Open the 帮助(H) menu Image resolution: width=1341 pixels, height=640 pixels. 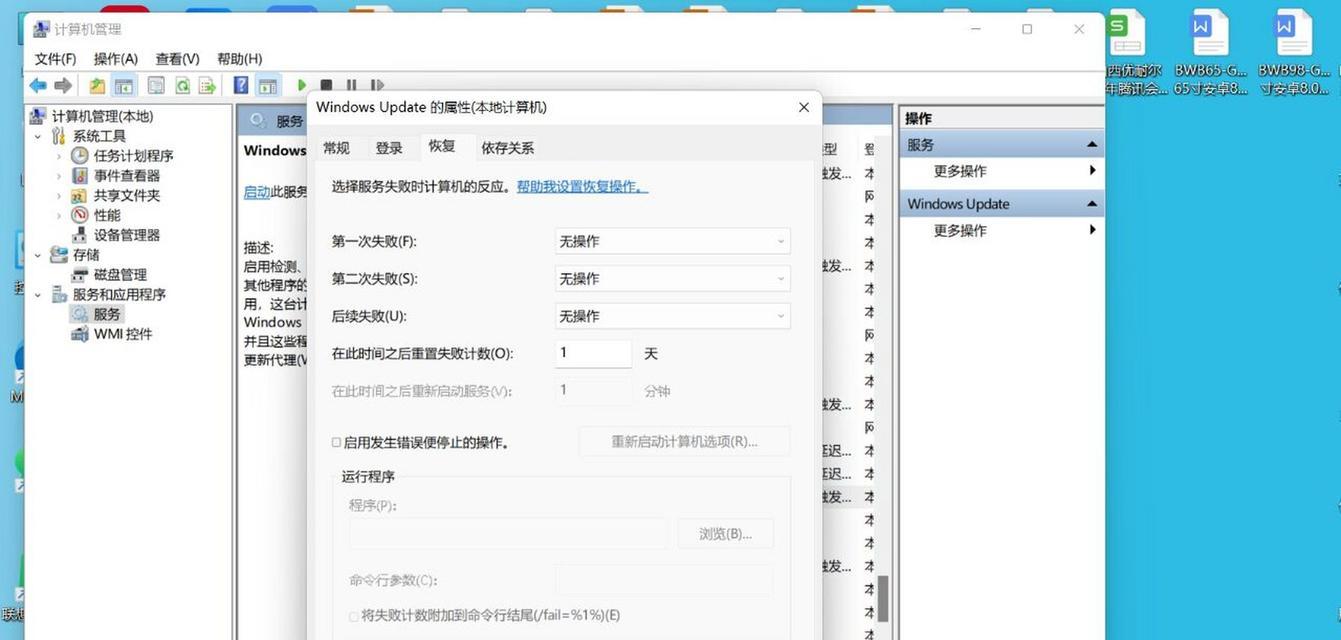click(239, 59)
